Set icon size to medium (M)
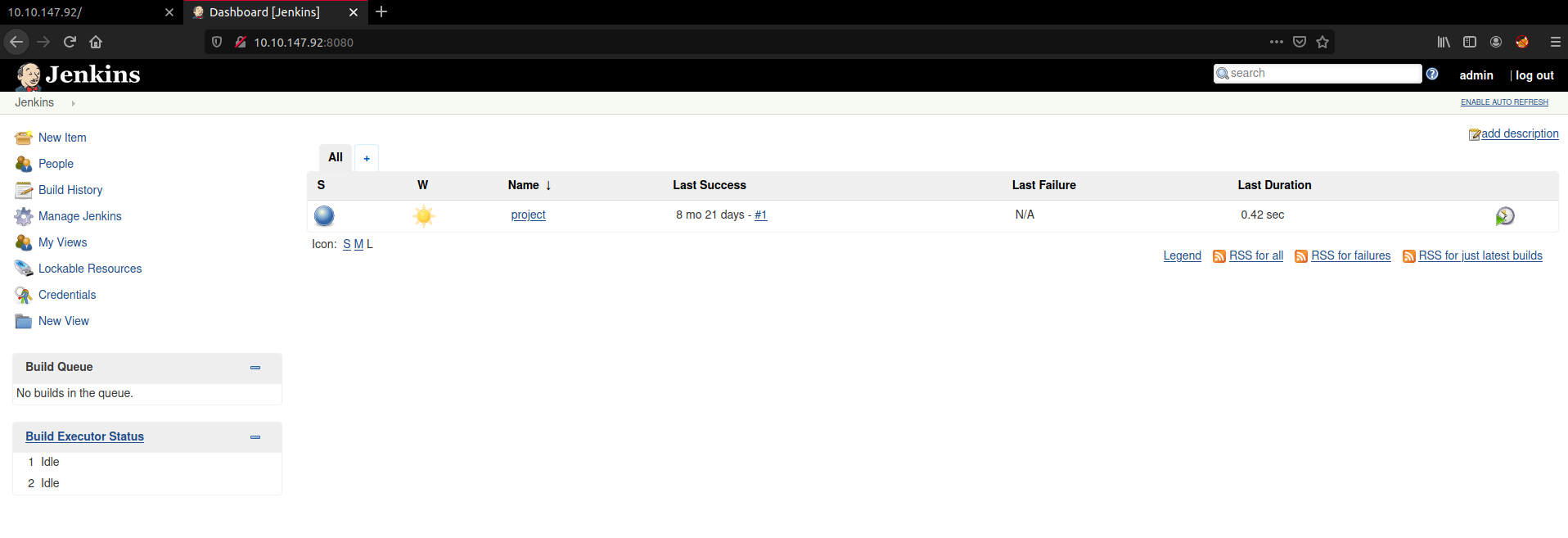Viewport: 1568px width, 538px height. point(358,244)
